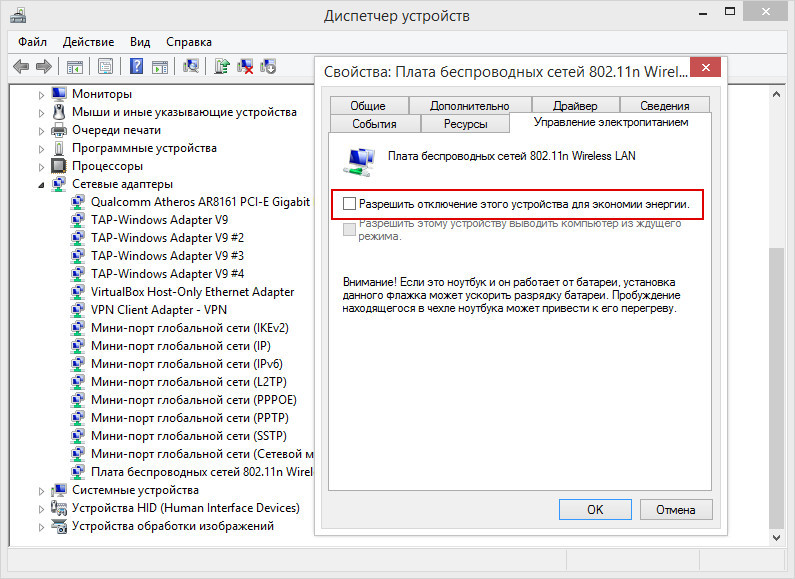Click the VPN Client Adapter icon
Screen dimensions: 795x579
tap(78, 310)
